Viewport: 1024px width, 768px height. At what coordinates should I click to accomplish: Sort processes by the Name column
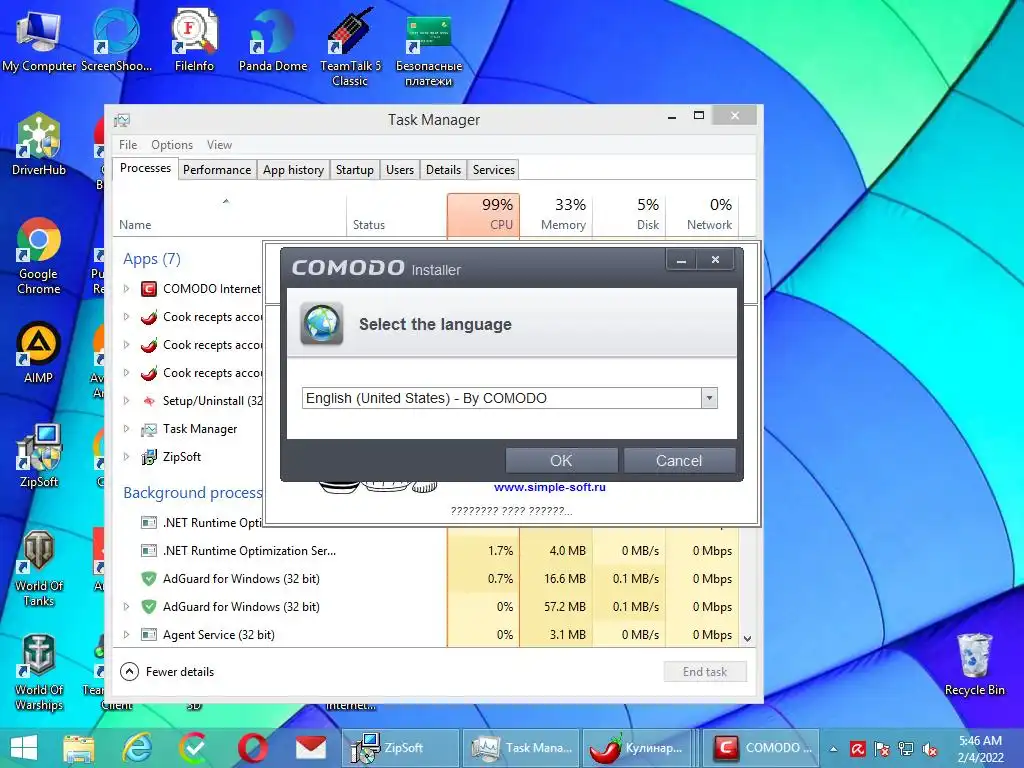[x=229, y=216]
